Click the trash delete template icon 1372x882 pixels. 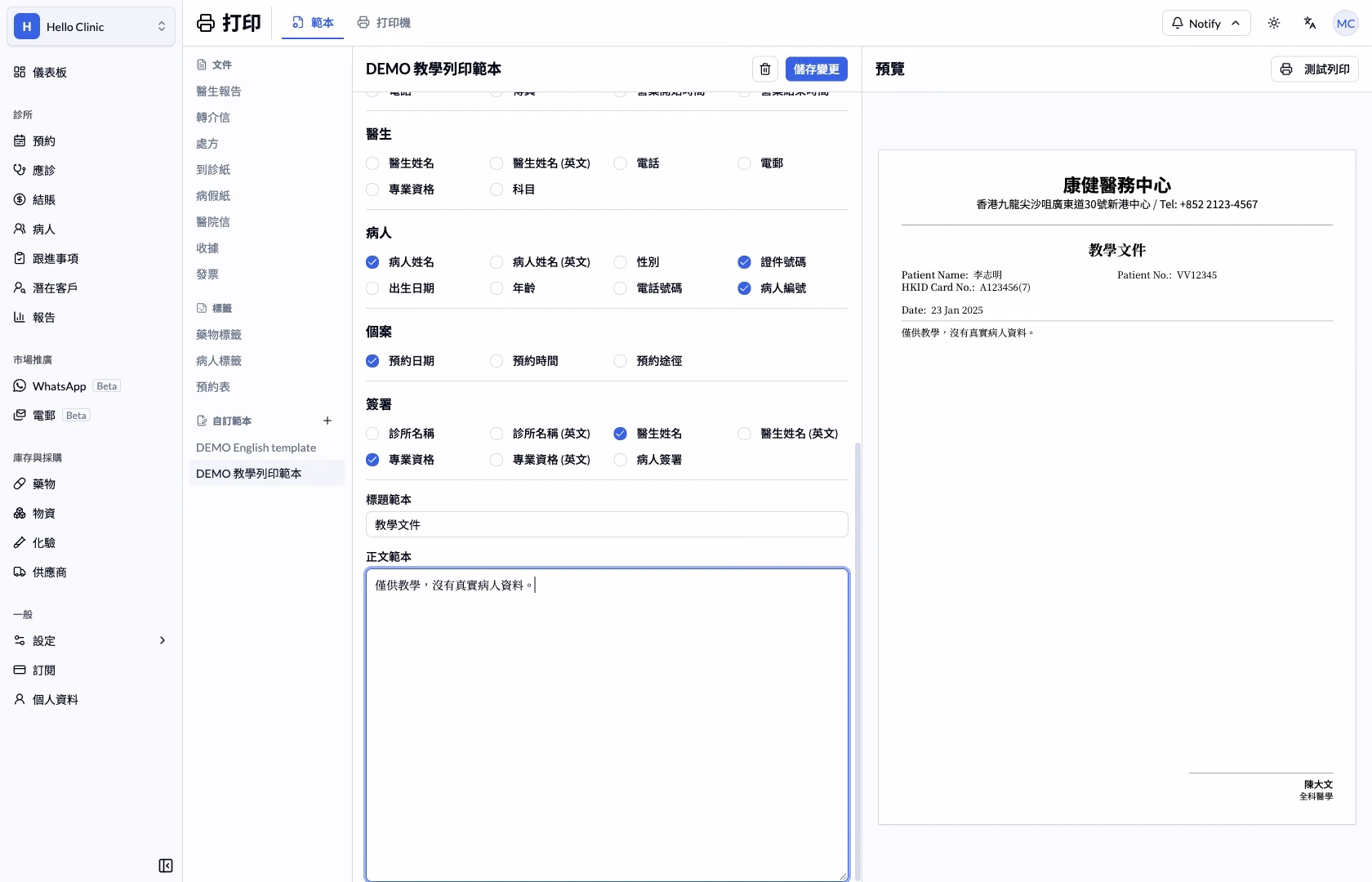point(764,69)
